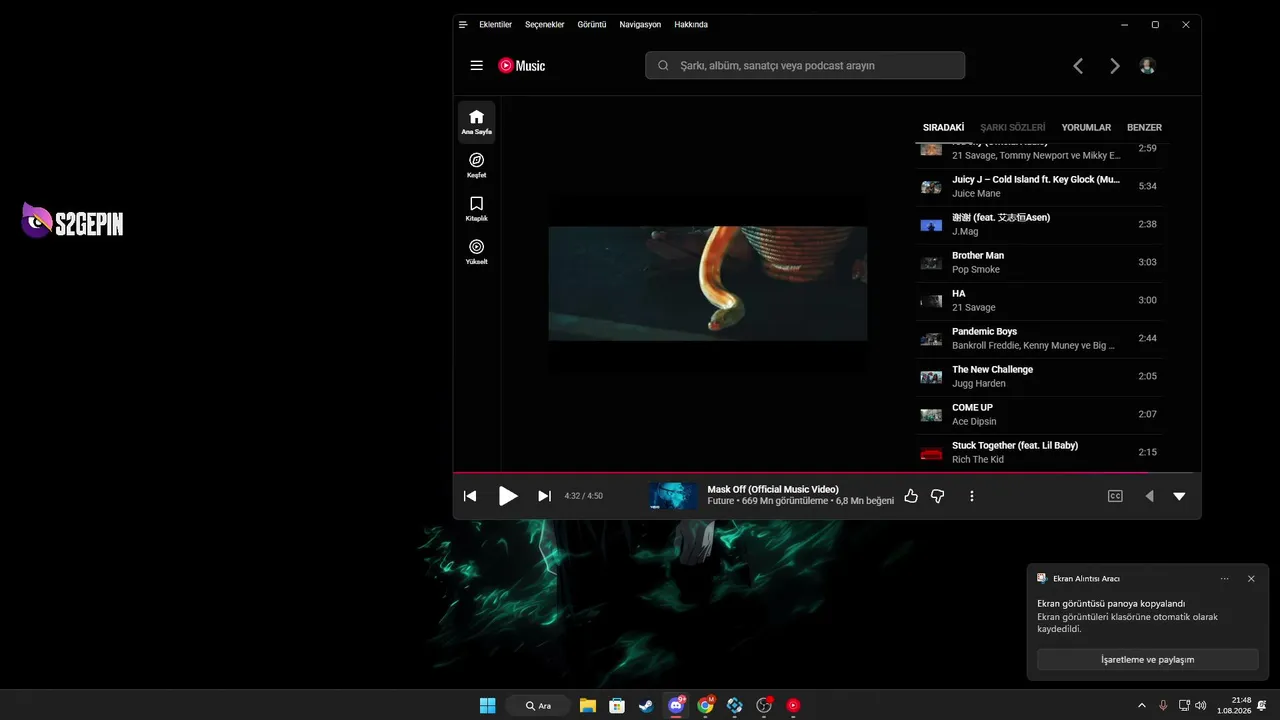Play the paused song
Image resolution: width=1280 pixels, height=720 pixels.
(x=508, y=496)
